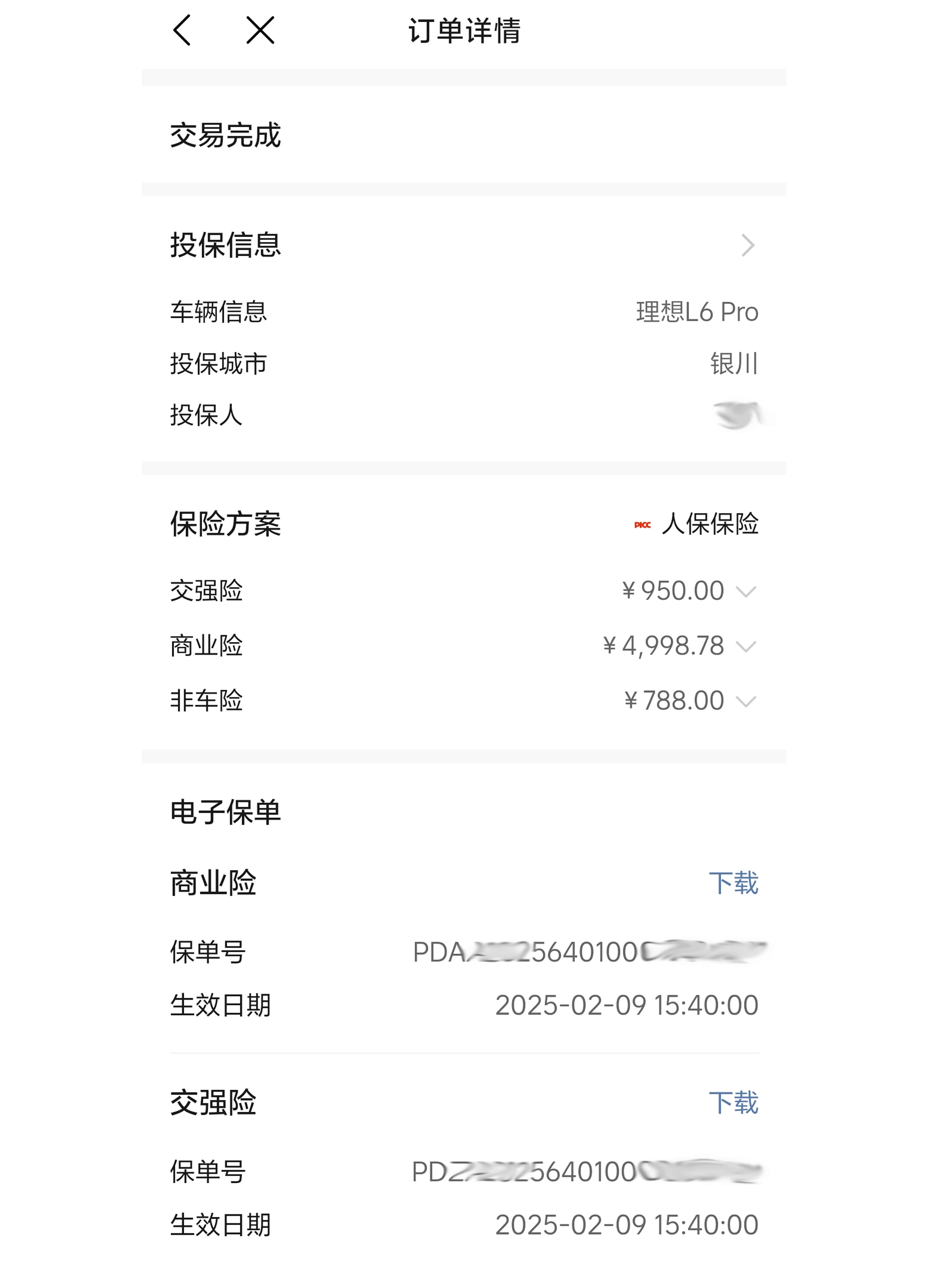Open 投保信息 details chevron
The width and height of the screenshot is (952, 1270).
coord(747,245)
